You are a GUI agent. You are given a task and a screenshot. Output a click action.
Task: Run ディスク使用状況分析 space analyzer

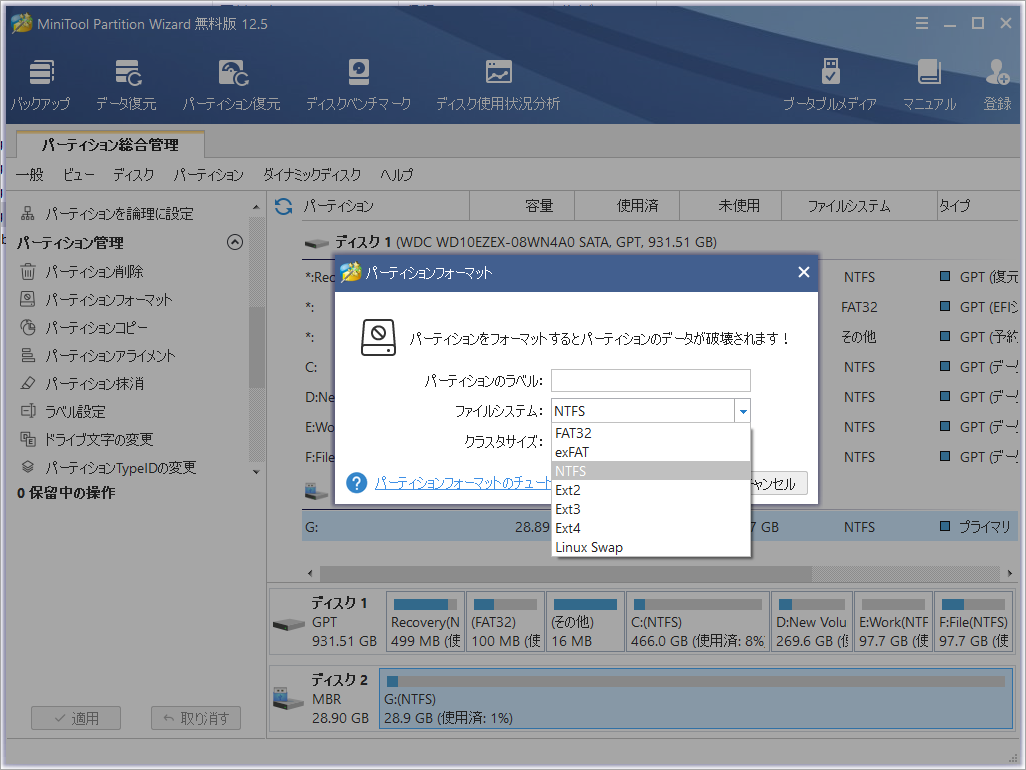tap(498, 80)
